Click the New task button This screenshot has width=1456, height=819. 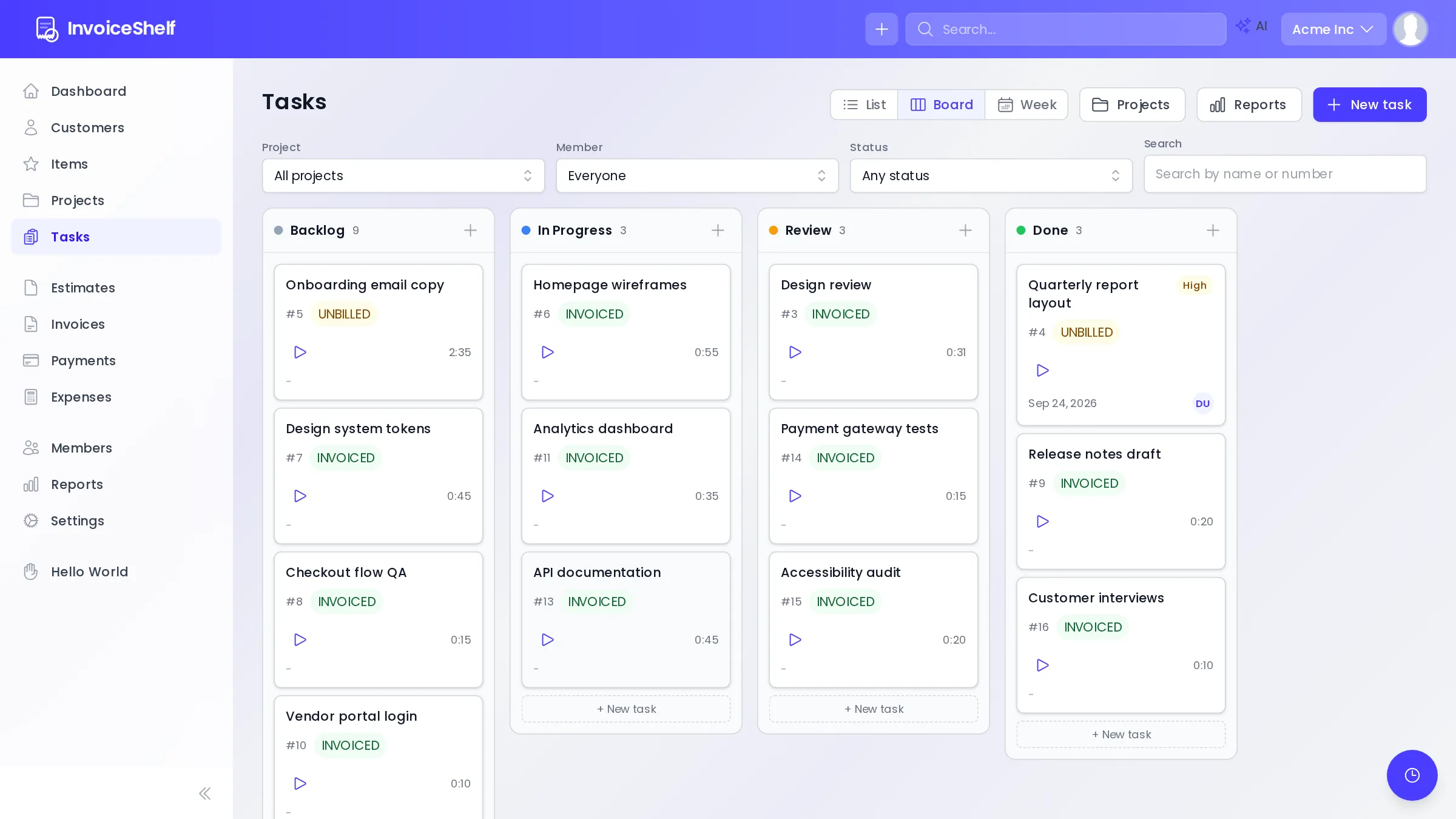click(1370, 104)
